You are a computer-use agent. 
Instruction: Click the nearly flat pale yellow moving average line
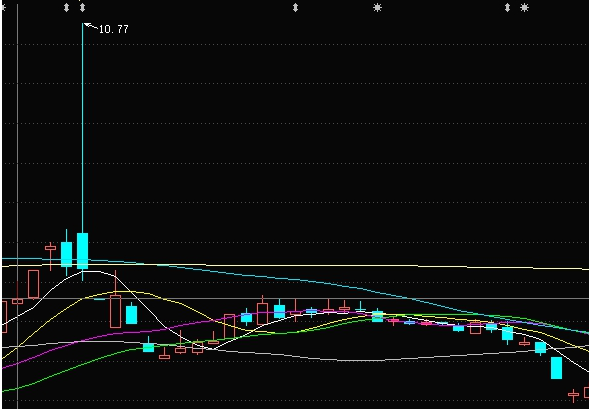pyautogui.click(x=301, y=266)
